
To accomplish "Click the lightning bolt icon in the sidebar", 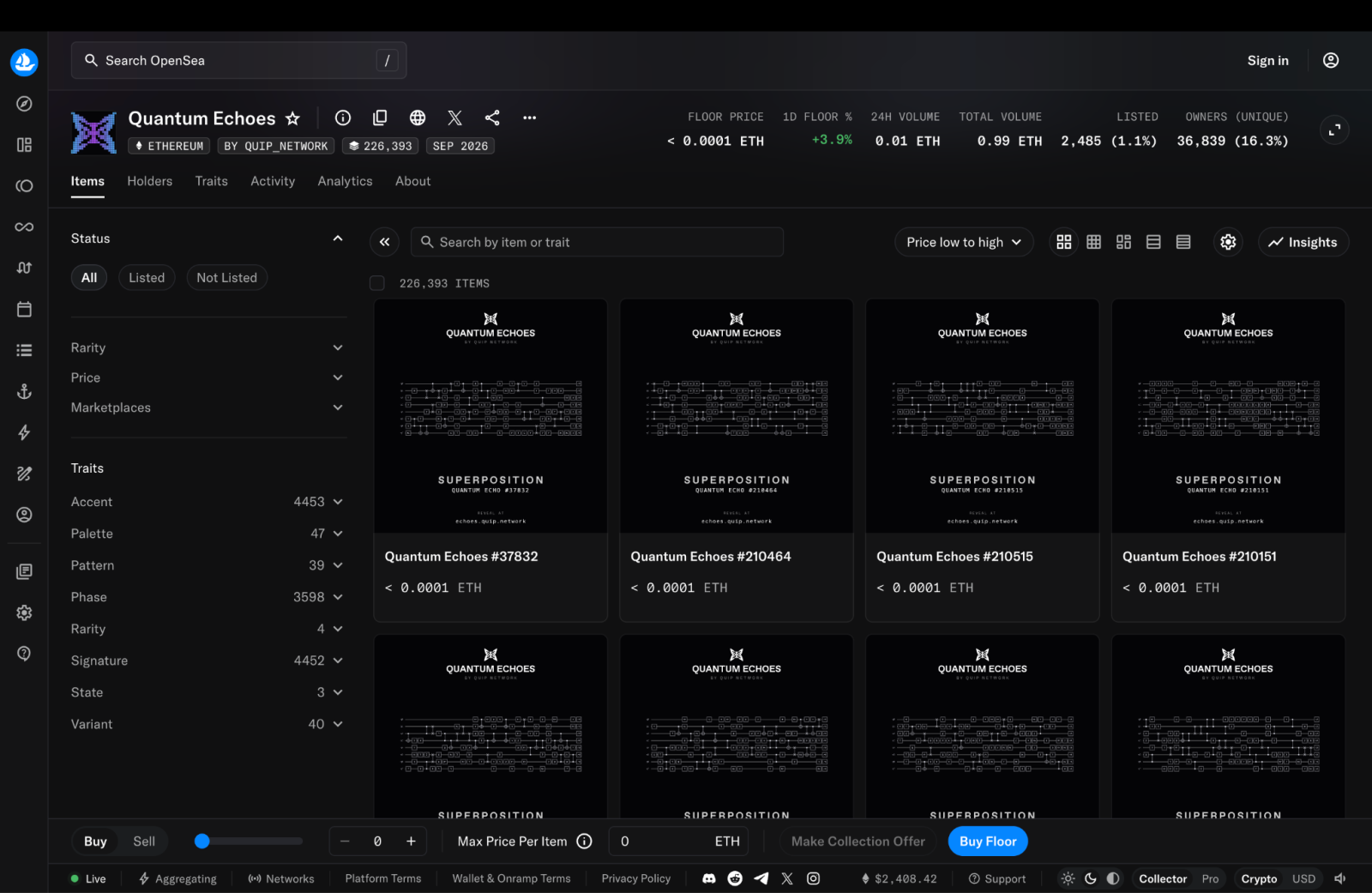I will (x=24, y=432).
